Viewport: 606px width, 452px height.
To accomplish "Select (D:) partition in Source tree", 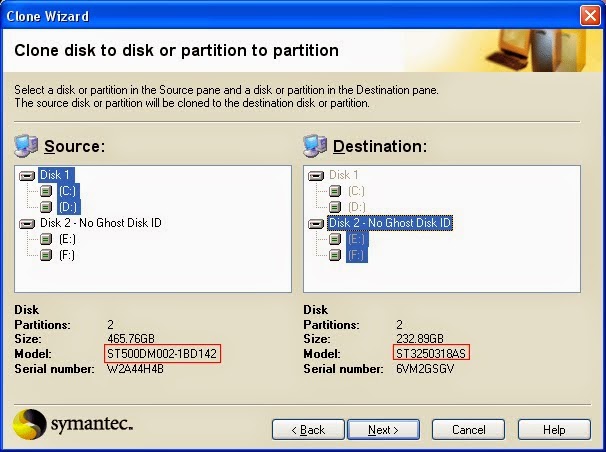I will [x=69, y=207].
